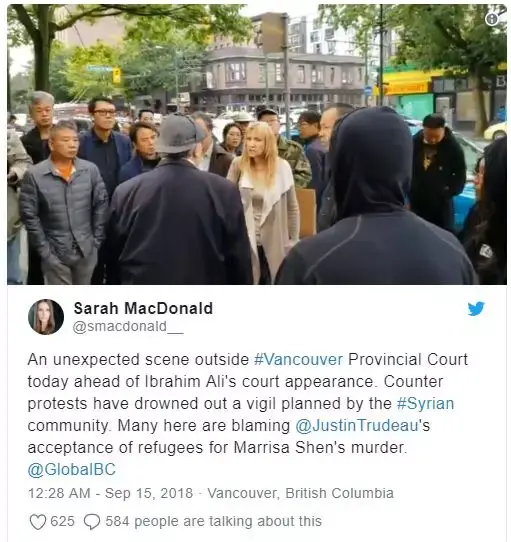This screenshot has height=542, width=511.
Task: Open the @GlobalBC mention
Action: coord(72,469)
